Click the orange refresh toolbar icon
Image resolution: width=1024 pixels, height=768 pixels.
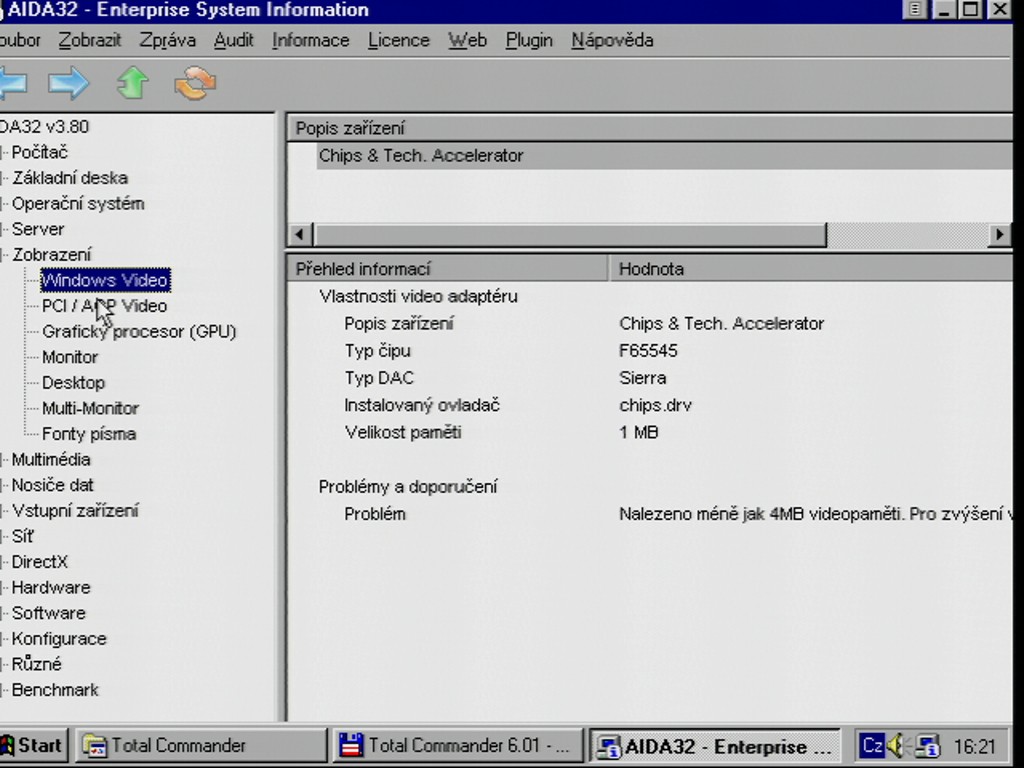(x=195, y=84)
